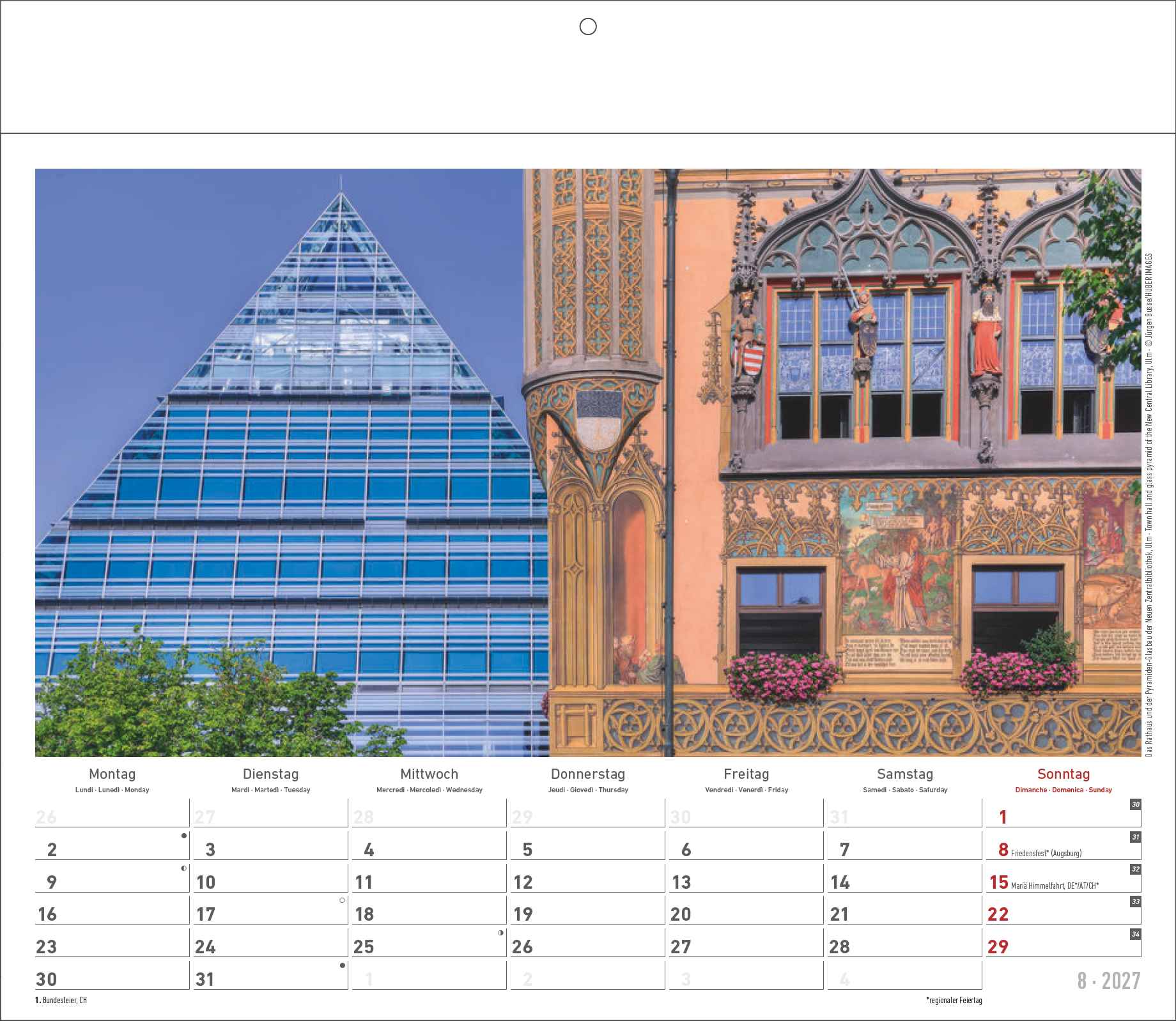This screenshot has width=1176, height=1021.
Task: Select the dark Thursday August 26
Action: (523, 947)
